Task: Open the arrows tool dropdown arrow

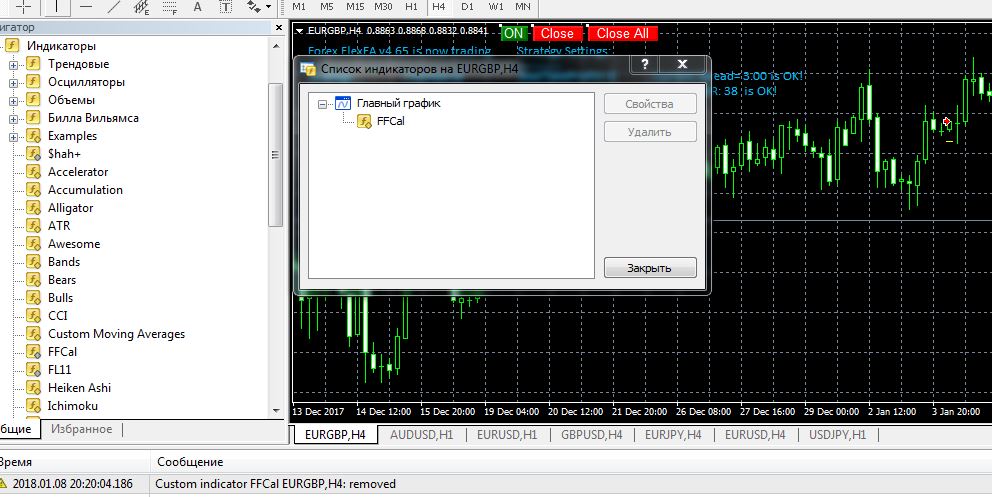Action: tap(268, 7)
